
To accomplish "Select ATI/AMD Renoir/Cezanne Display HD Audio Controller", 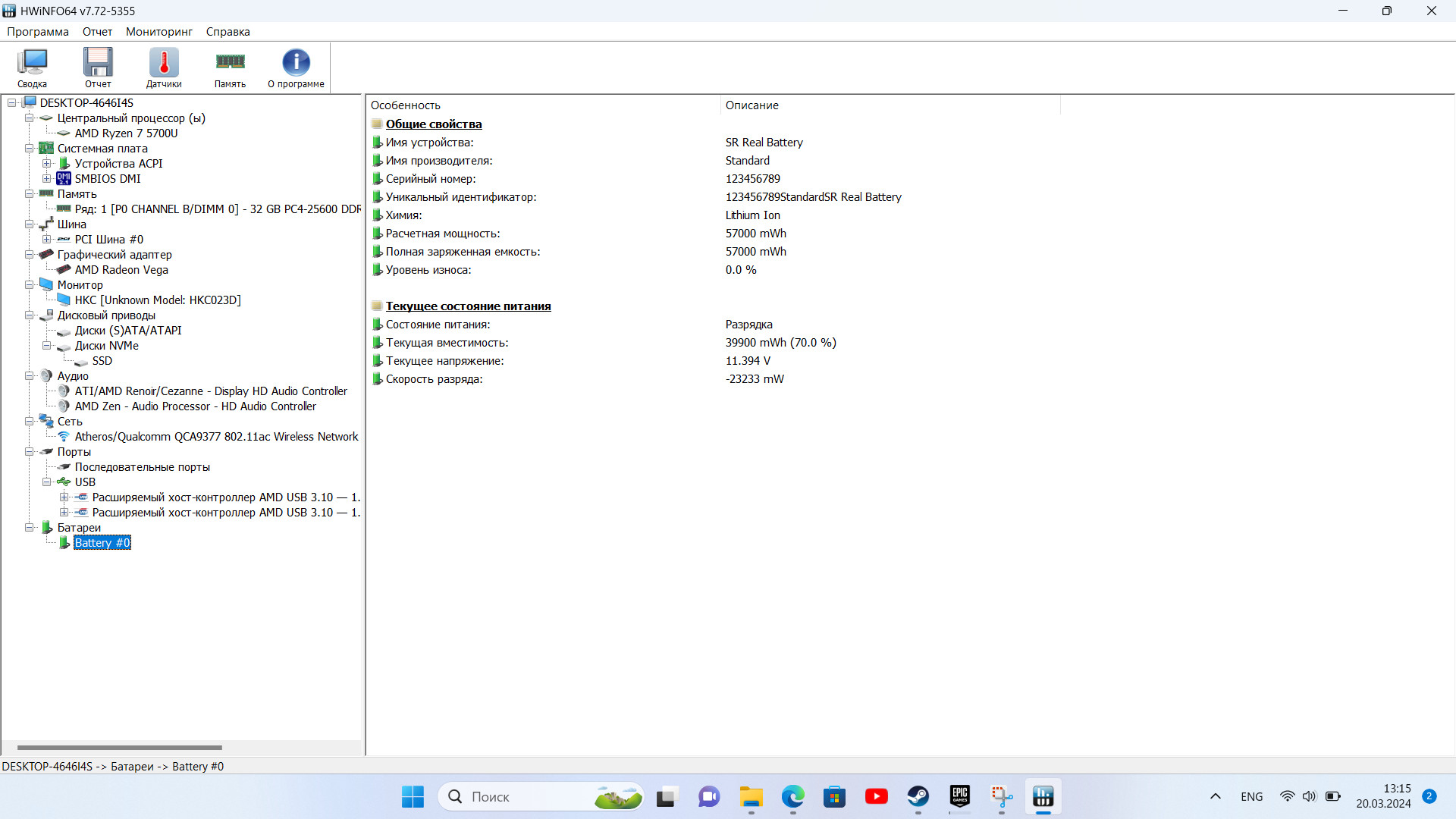I will coord(211,391).
